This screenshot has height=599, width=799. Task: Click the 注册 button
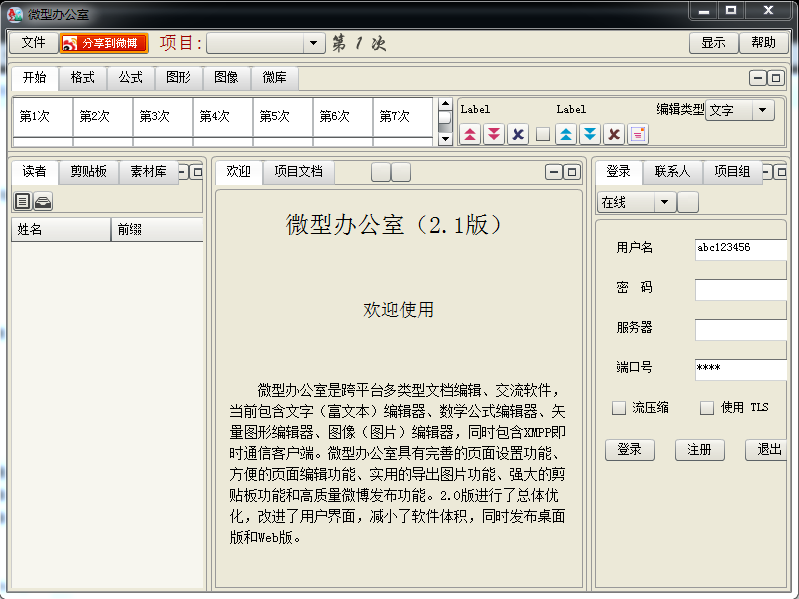coord(699,450)
